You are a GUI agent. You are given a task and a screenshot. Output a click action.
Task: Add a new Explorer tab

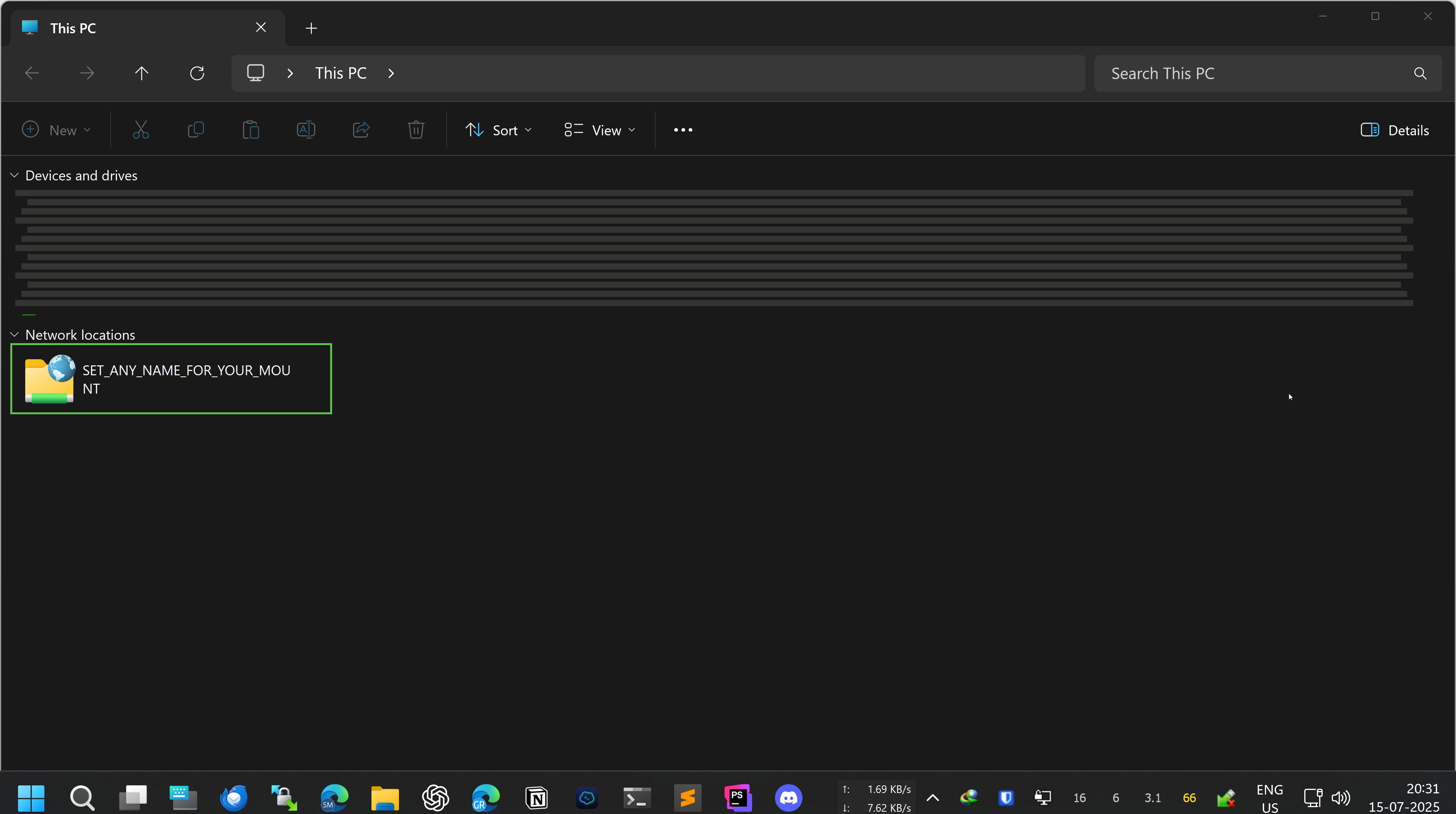coord(311,28)
